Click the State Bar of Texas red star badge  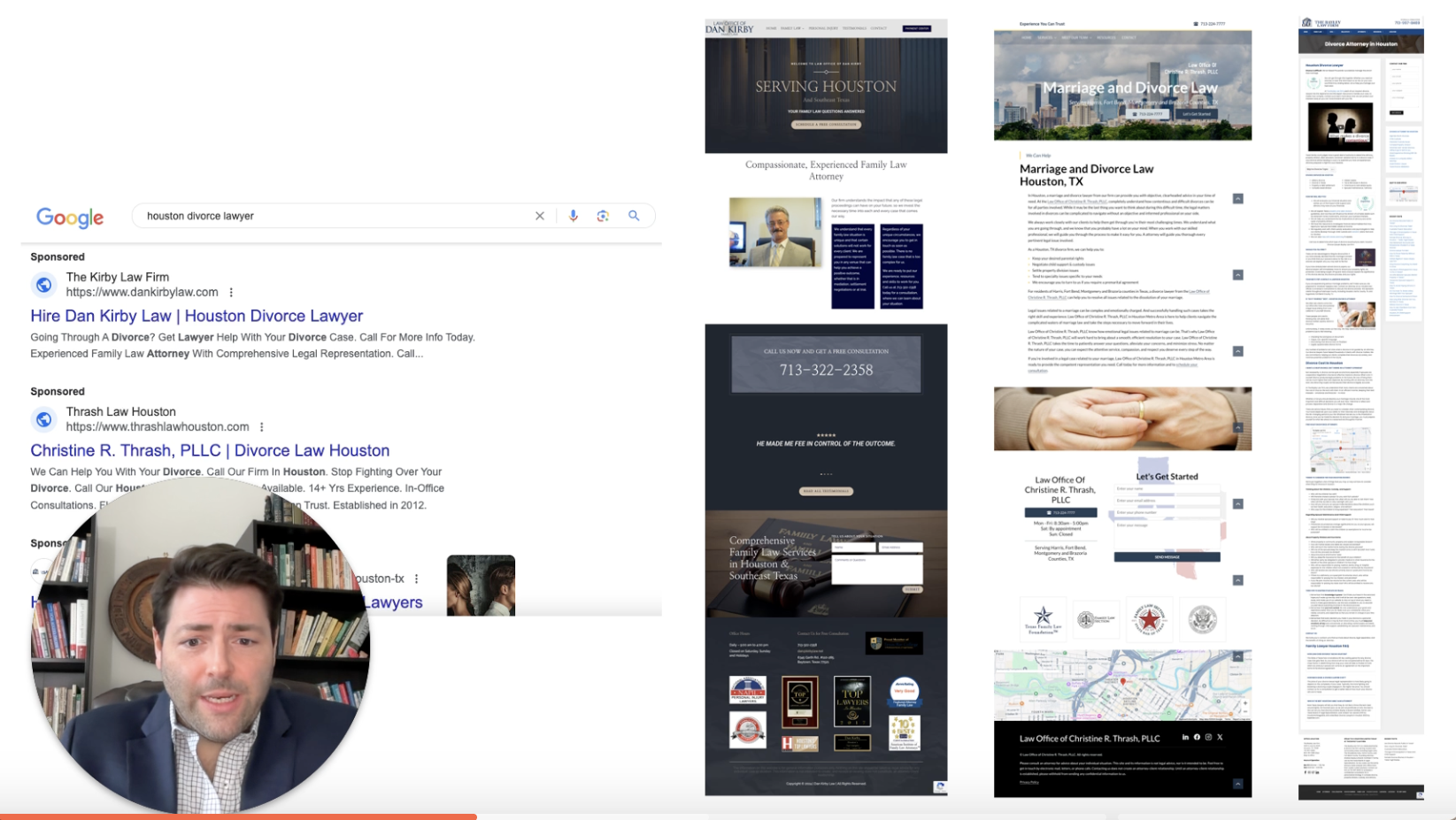1149,618
